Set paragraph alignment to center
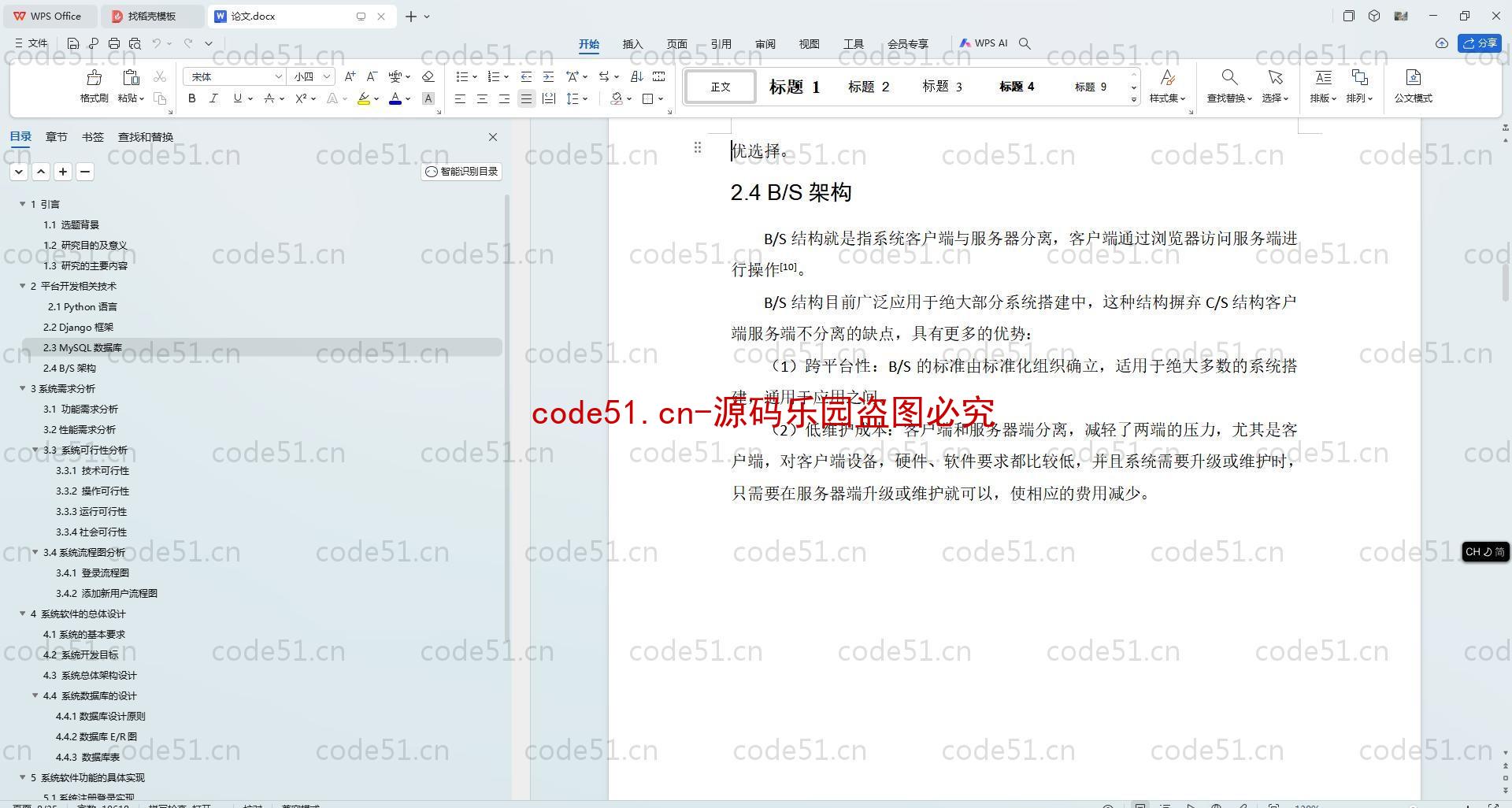Image resolution: width=1512 pixels, height=808 pixels. pyautogui.click(x=482, y=98)
